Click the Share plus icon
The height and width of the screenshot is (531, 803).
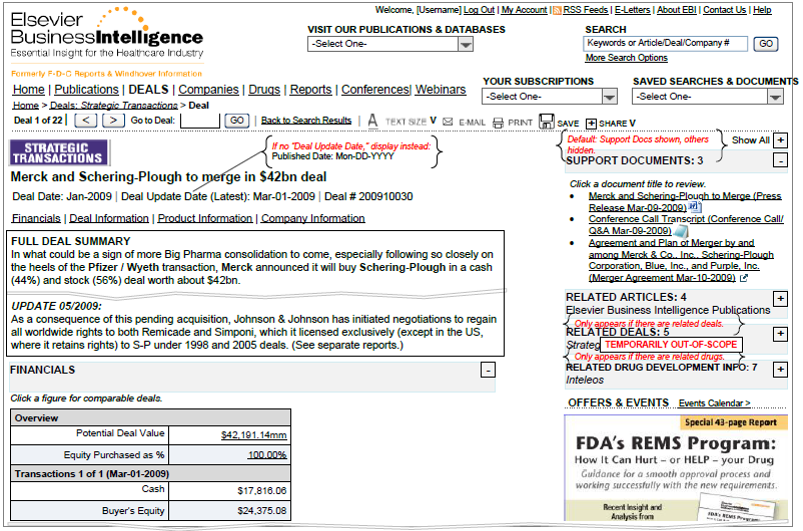pyautogui.click(x=591, y=123)
